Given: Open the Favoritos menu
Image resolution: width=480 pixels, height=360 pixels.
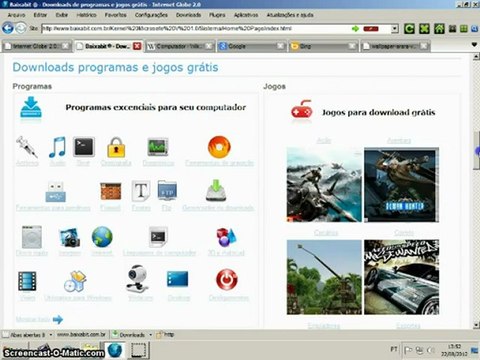Looking at the screenshot, I should point(116,15).
